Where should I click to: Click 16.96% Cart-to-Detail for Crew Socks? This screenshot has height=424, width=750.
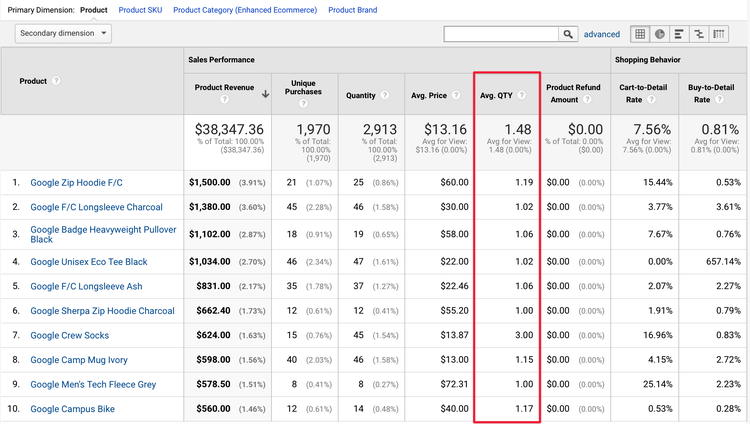point(658,335)
